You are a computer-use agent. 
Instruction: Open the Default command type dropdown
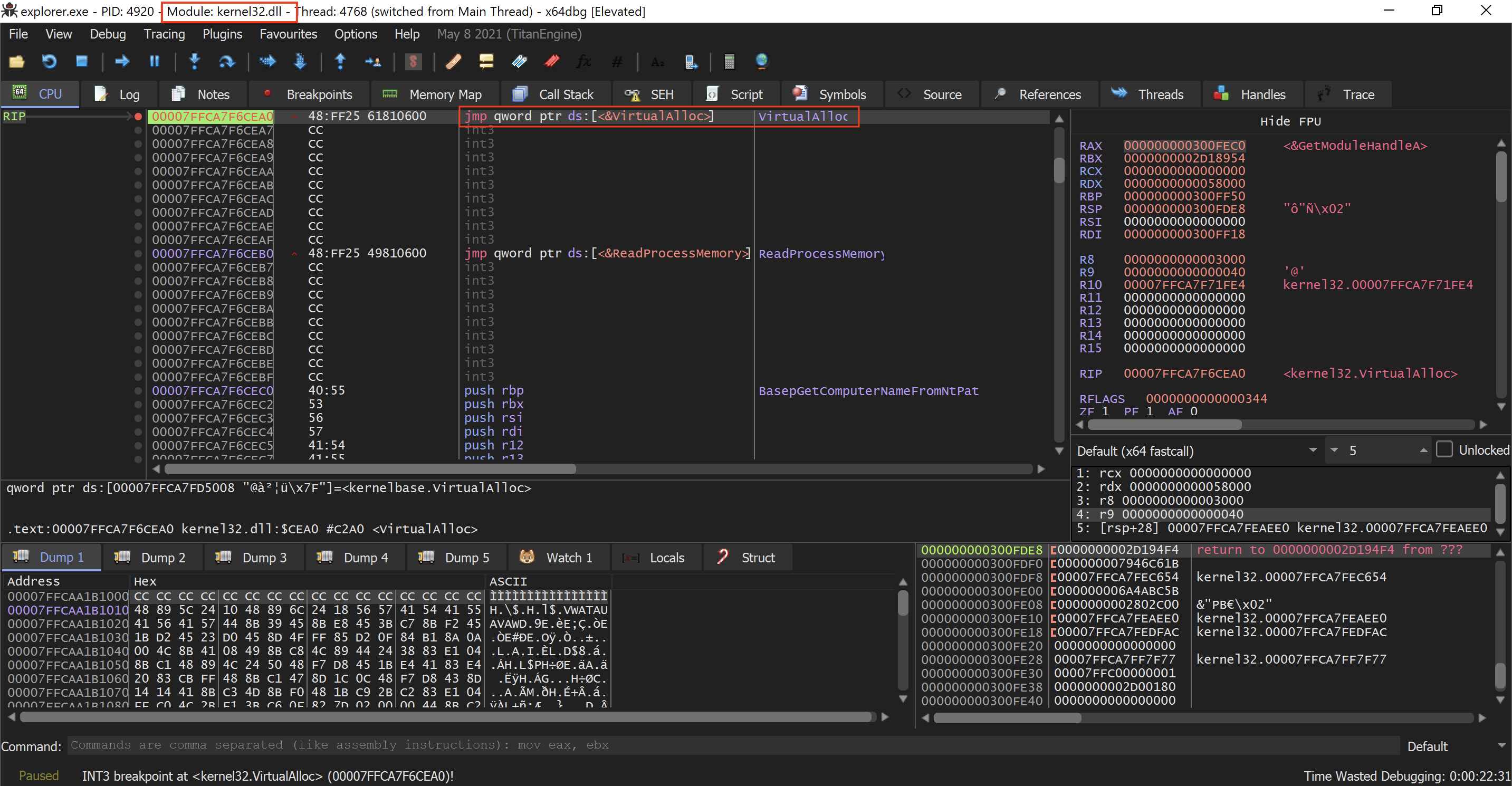[1456, 746]
